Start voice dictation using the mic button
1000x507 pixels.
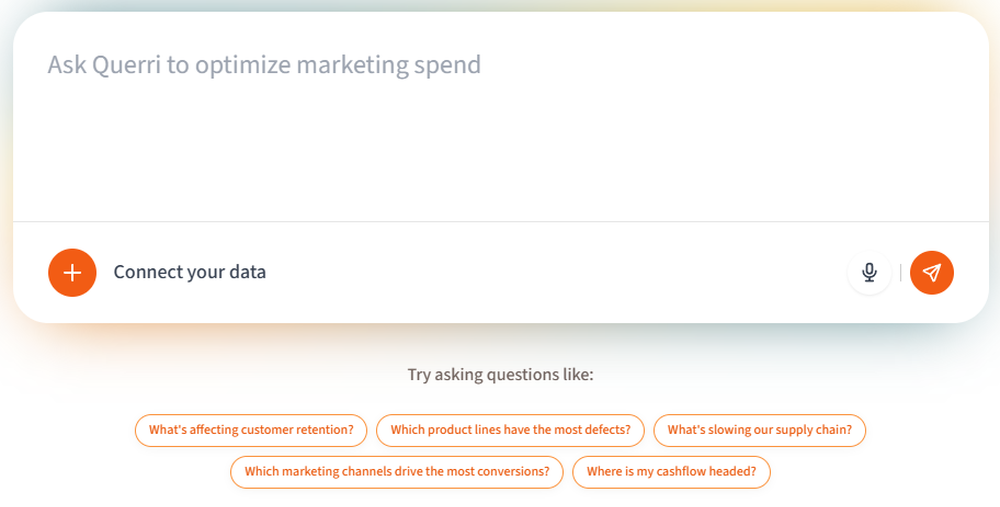coord(870,272)
